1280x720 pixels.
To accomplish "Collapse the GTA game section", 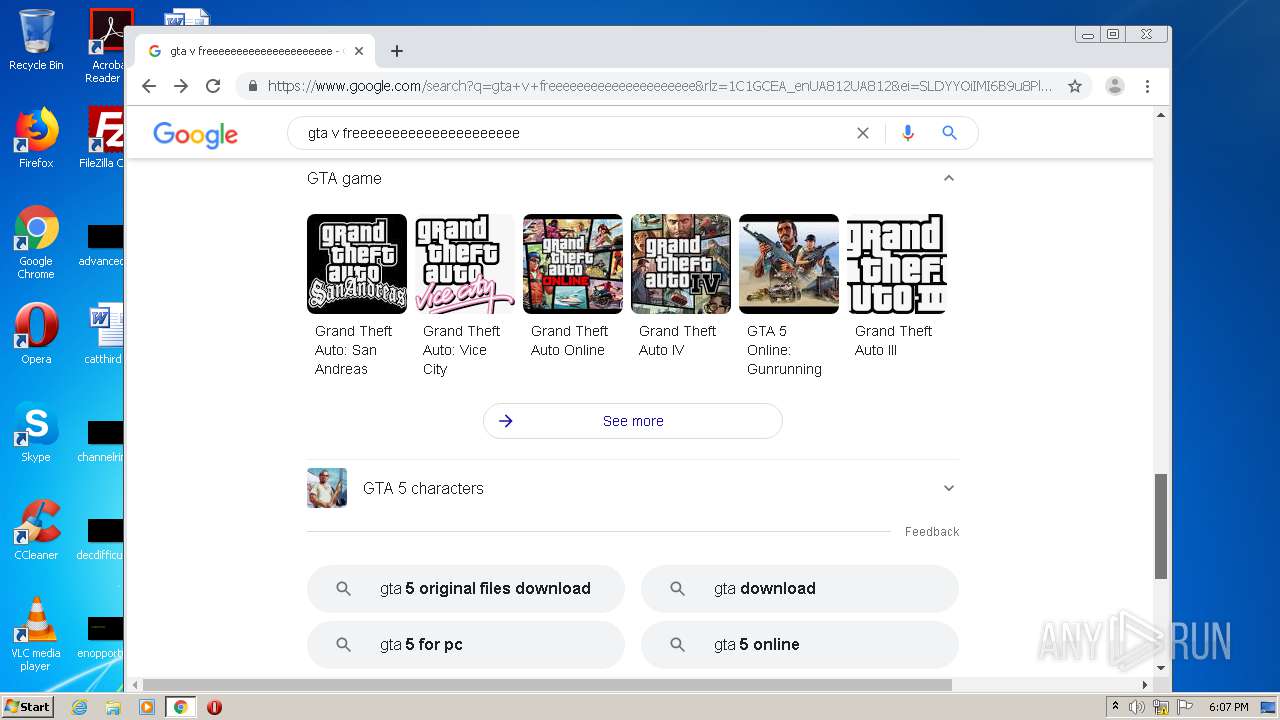I will click(949, 178).
